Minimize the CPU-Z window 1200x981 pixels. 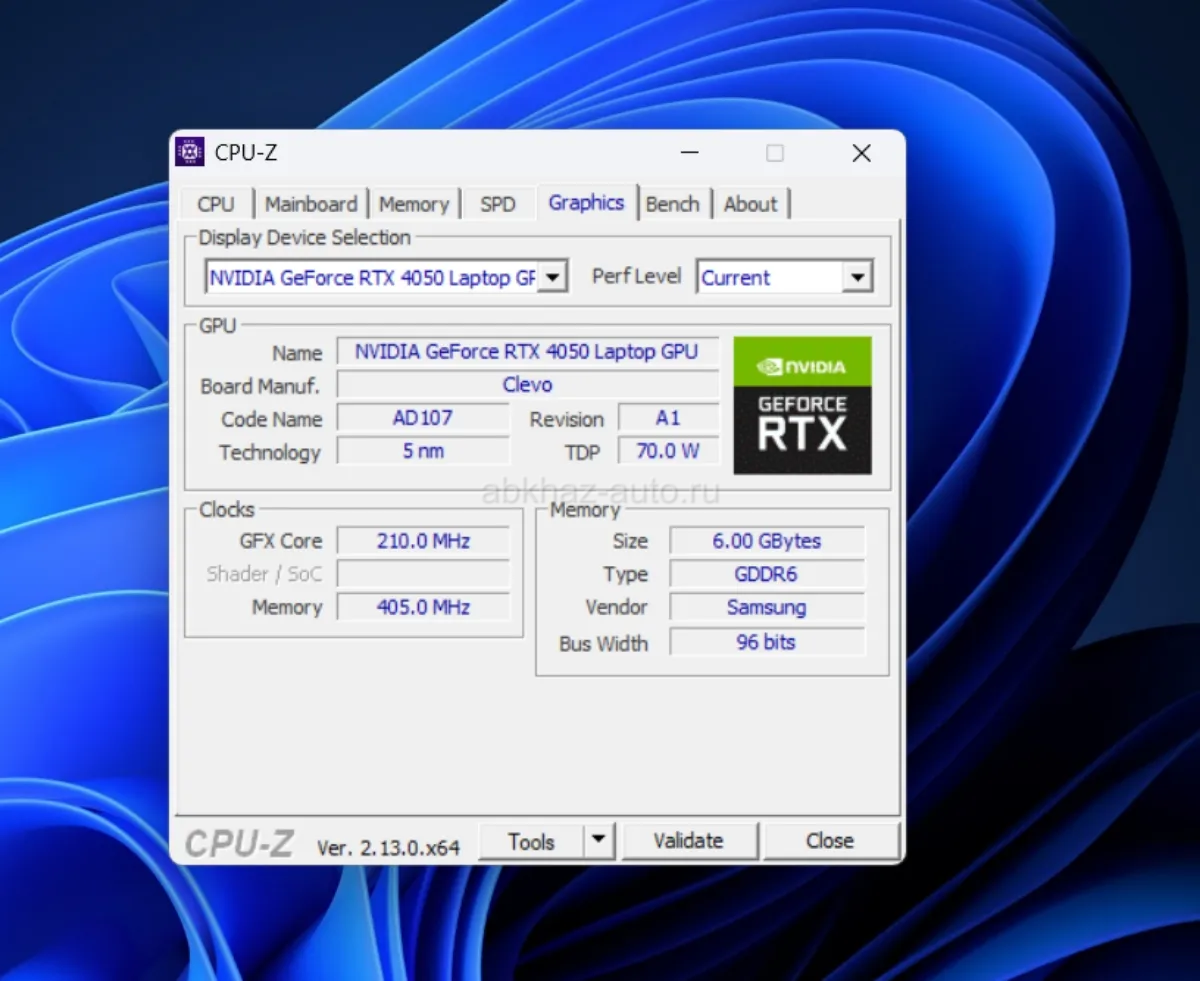point(690,153)
